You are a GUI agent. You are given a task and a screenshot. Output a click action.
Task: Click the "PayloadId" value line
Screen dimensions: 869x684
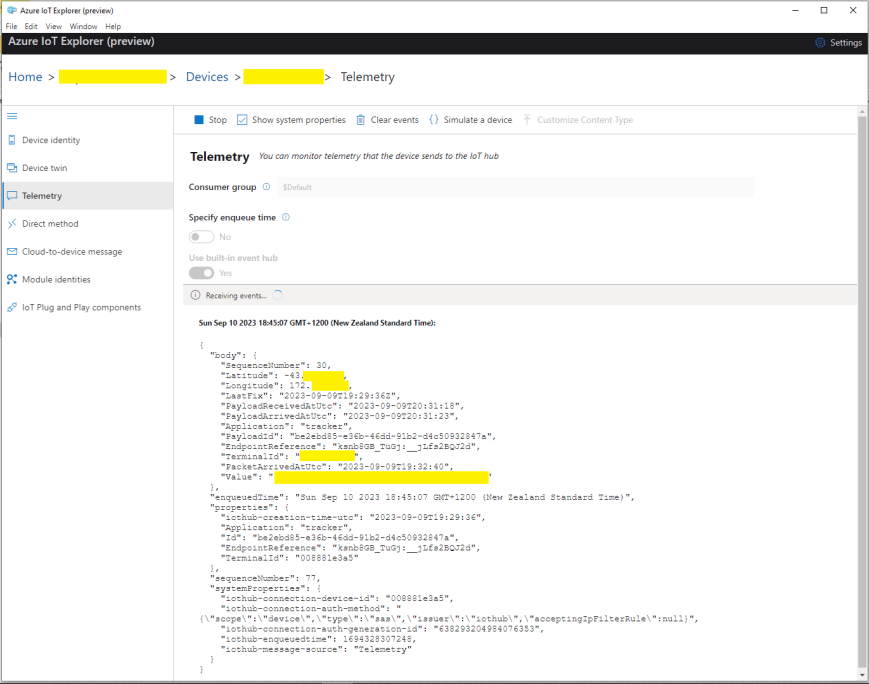point(358,436)
